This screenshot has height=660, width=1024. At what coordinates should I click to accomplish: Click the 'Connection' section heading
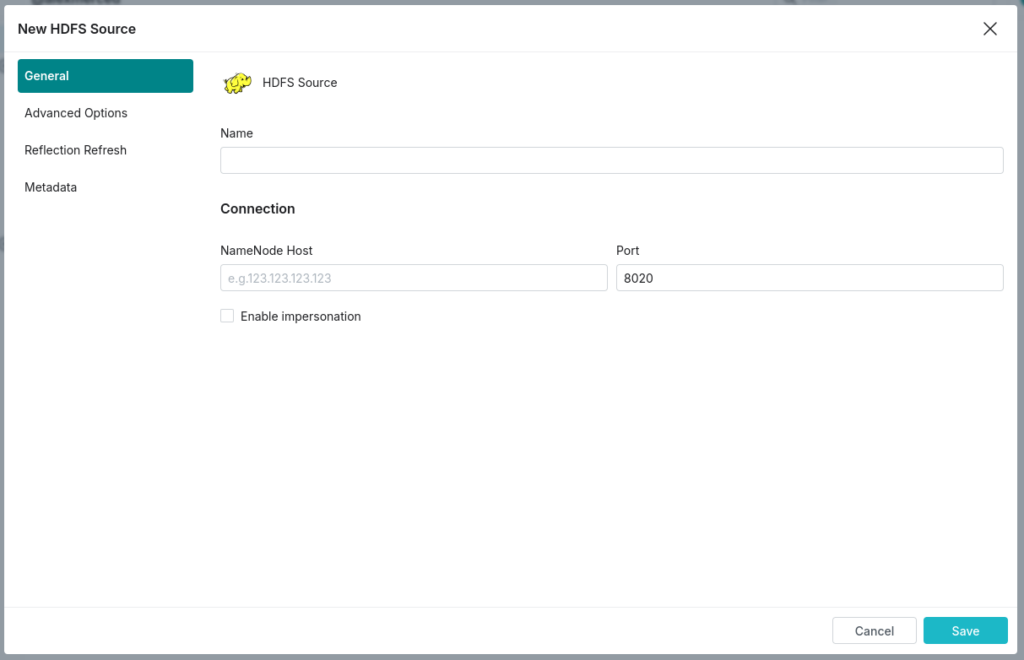(257, 209)
